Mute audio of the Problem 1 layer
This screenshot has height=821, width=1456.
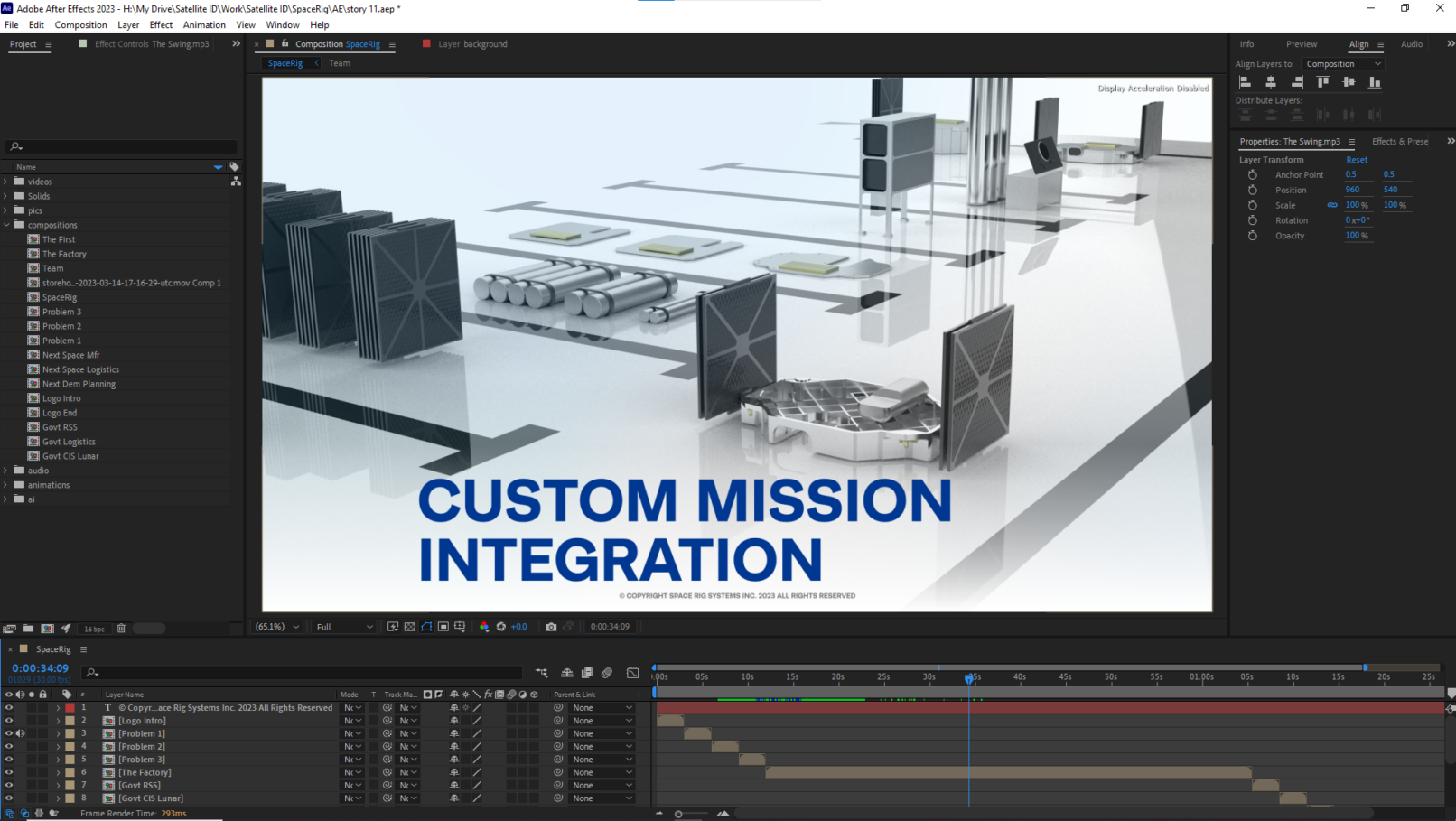pos(20,733)
